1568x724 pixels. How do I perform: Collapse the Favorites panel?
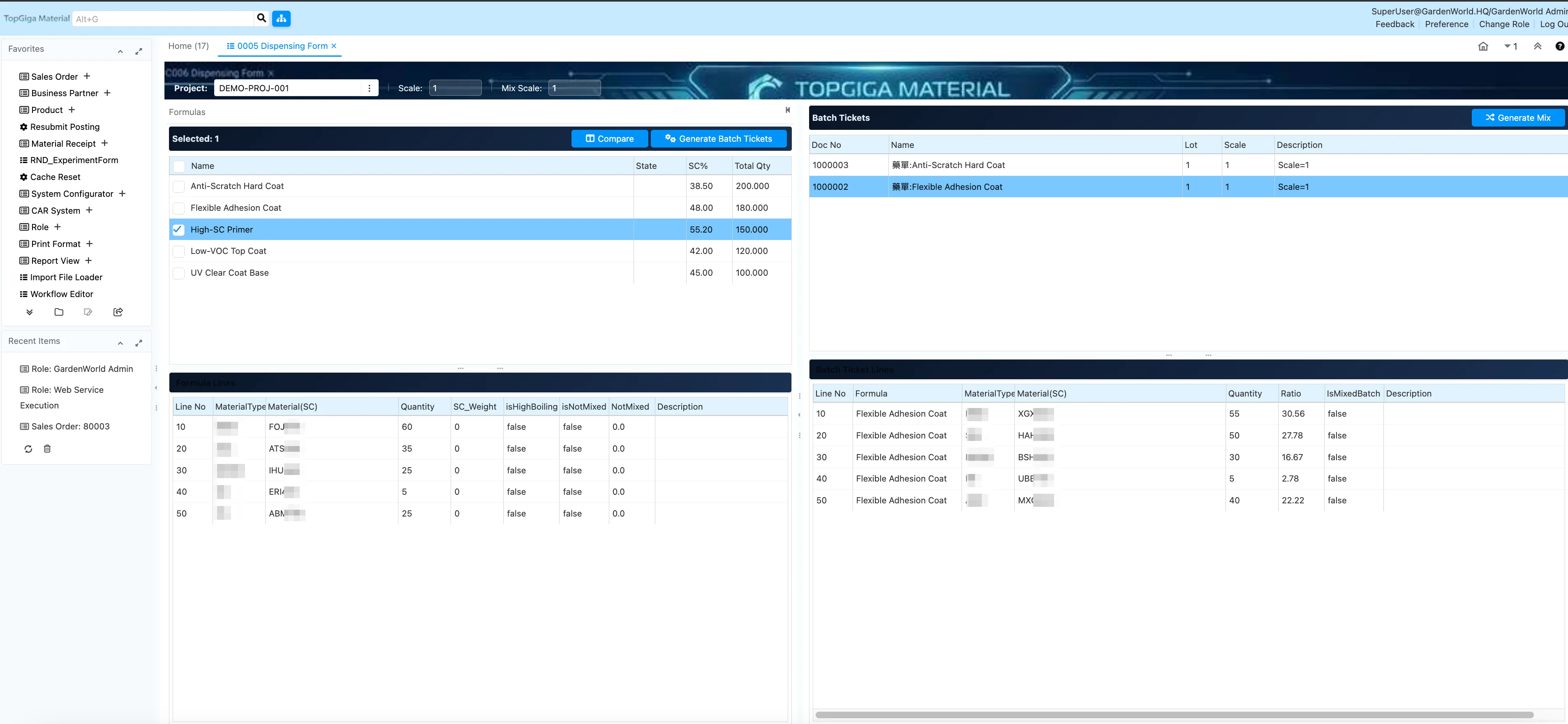pyautogui.click(x=120, y=51)
